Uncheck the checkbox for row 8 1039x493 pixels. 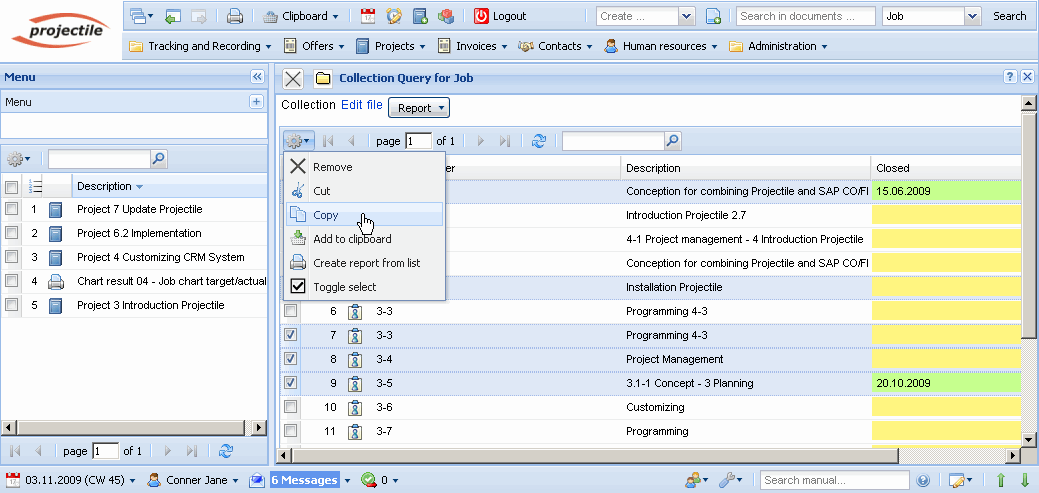click(290, 359)
